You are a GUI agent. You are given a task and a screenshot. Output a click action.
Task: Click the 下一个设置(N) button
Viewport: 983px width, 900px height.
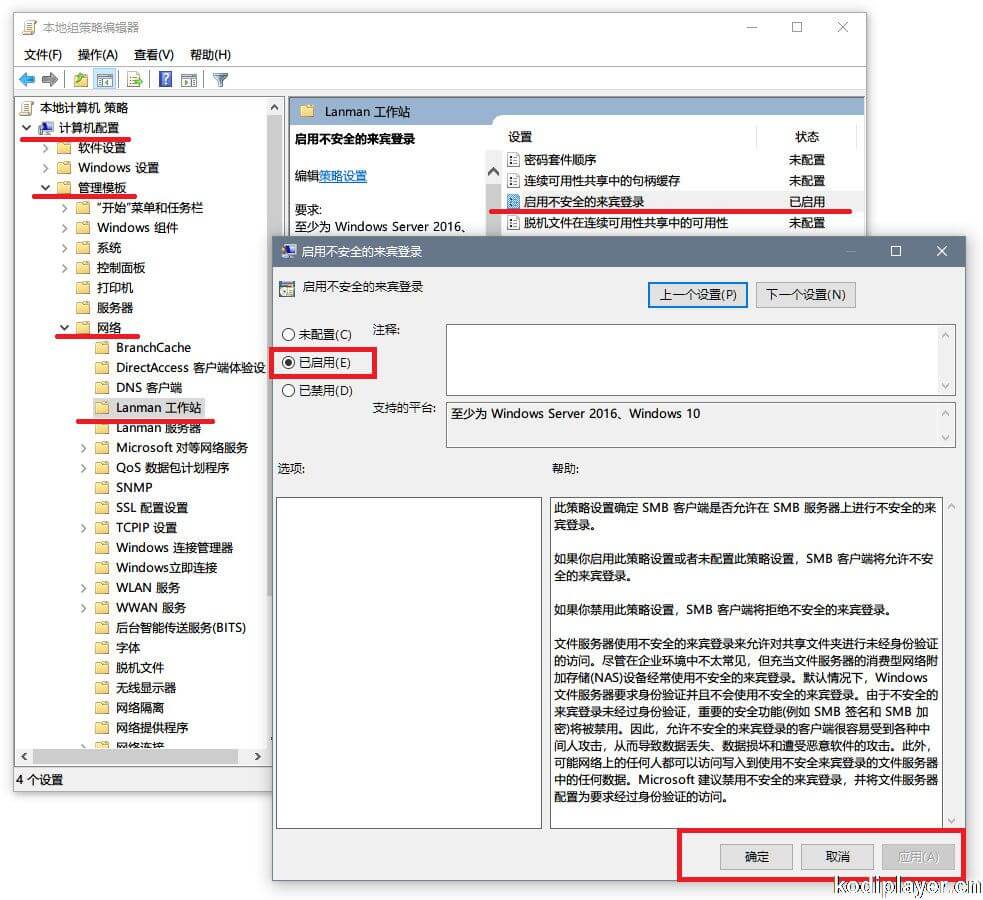(806, 294)
